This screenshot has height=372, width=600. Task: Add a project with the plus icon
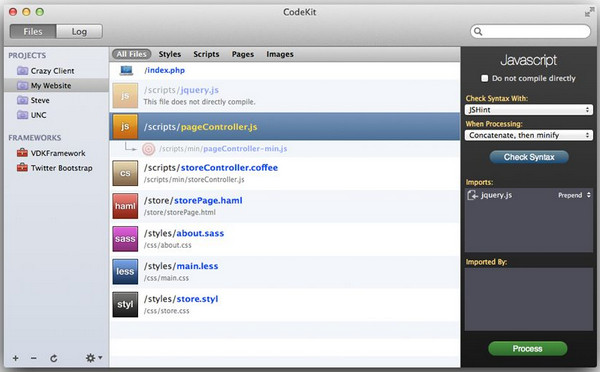15,358
